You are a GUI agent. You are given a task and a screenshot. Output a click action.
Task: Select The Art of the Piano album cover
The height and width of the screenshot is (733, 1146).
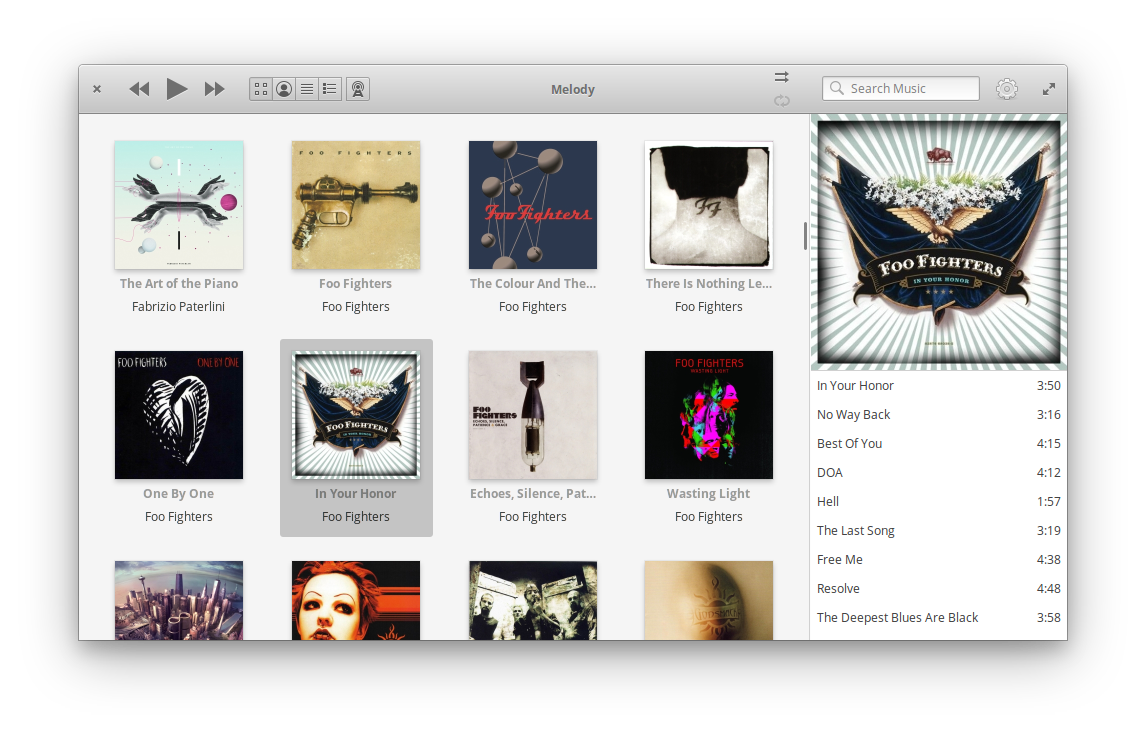(179, 205)
